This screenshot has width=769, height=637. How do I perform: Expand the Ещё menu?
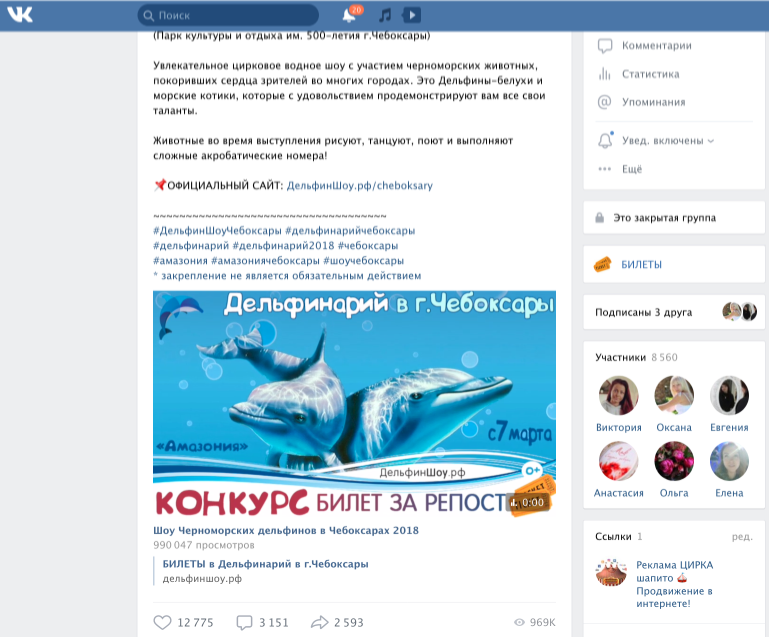632,169
